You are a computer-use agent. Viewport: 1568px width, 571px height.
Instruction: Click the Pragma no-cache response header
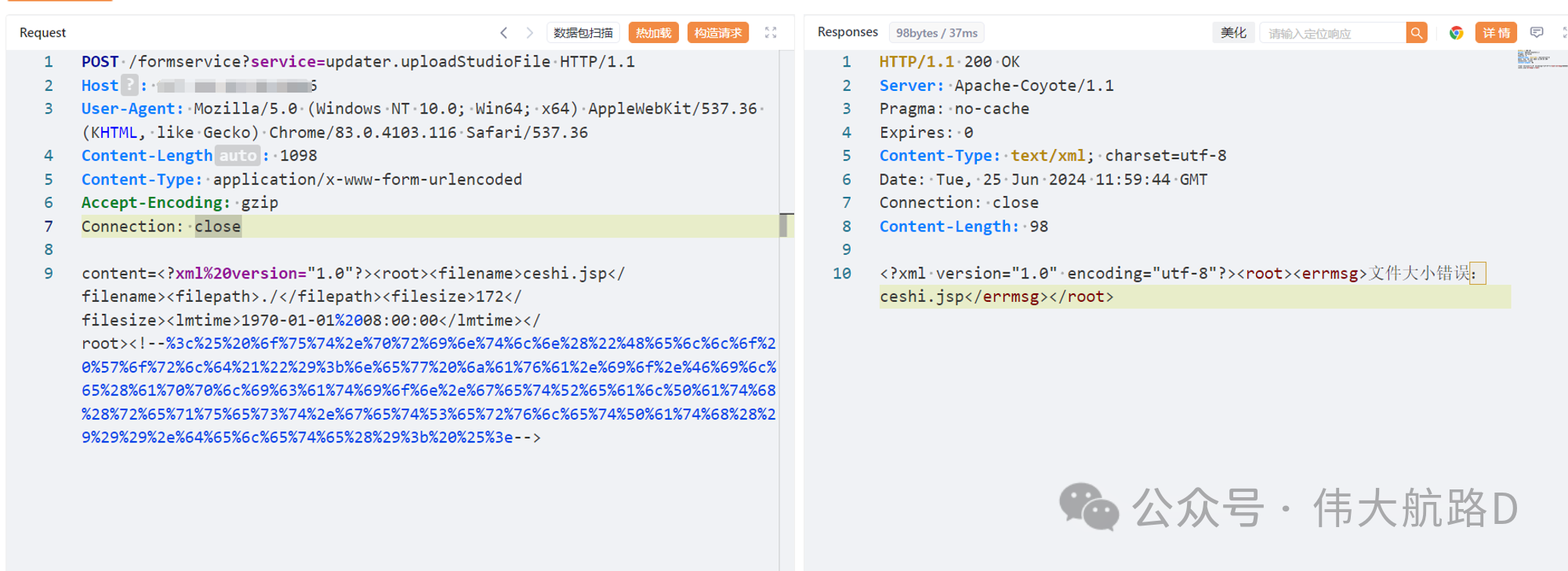[x=954, y=108]
